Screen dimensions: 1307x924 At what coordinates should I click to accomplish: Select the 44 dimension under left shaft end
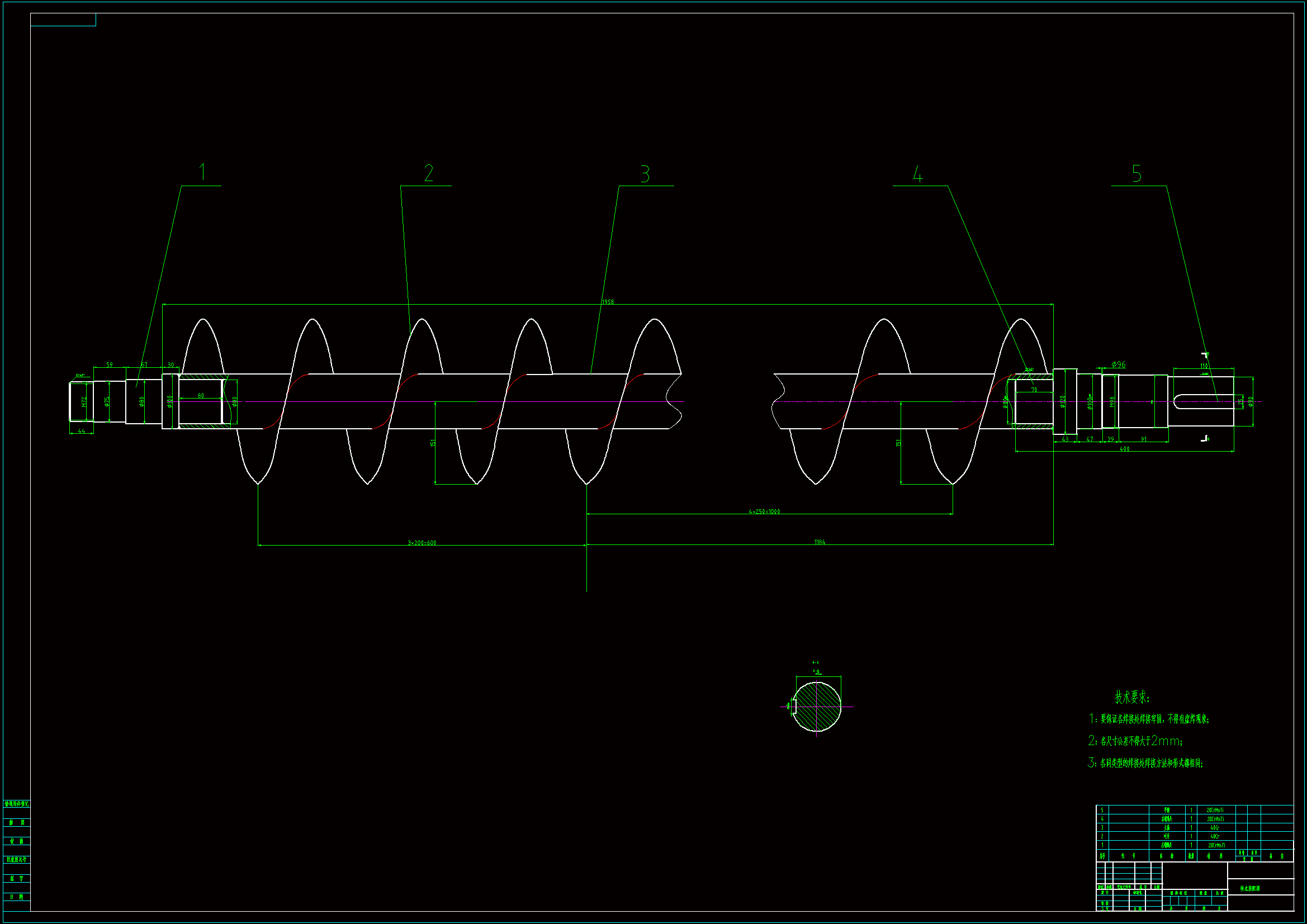(82, 431)
